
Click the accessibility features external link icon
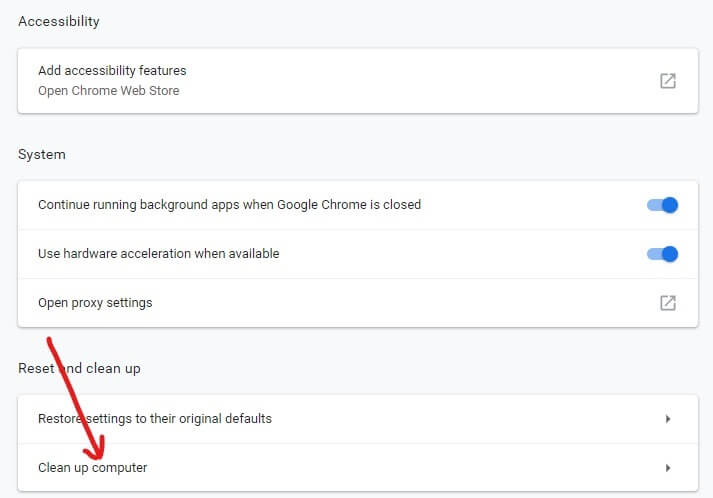[x=668, y=81]
